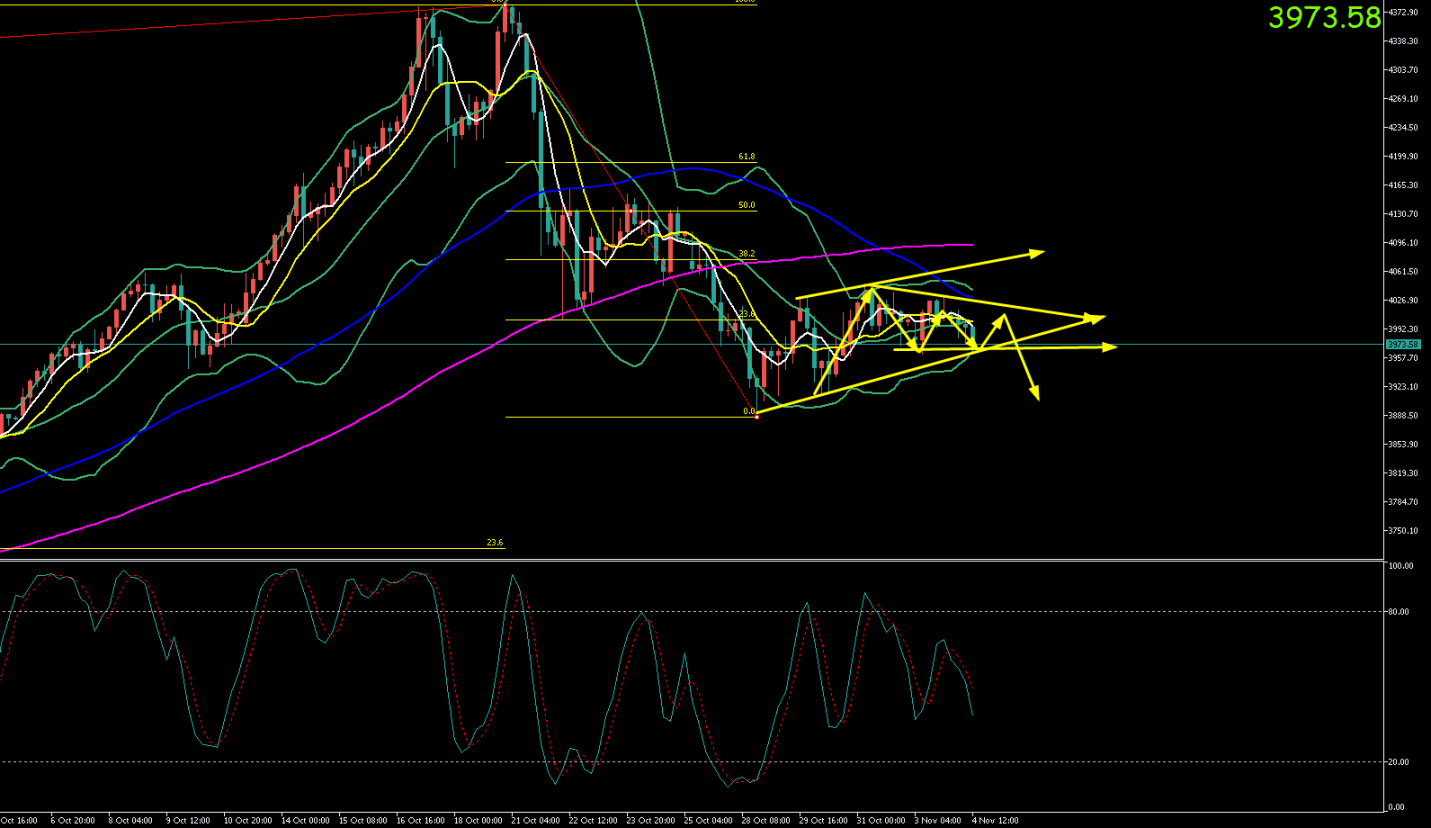Click the 38.2 Fibonacci level label
Viewport: 1431px width, 828px height.
[x=746, y=254]
